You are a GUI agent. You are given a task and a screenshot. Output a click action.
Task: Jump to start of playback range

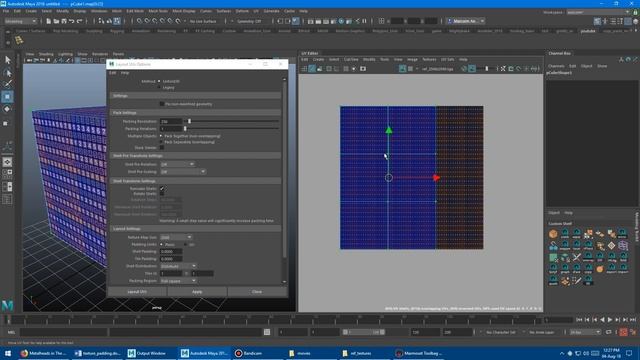tap(579, 320)
